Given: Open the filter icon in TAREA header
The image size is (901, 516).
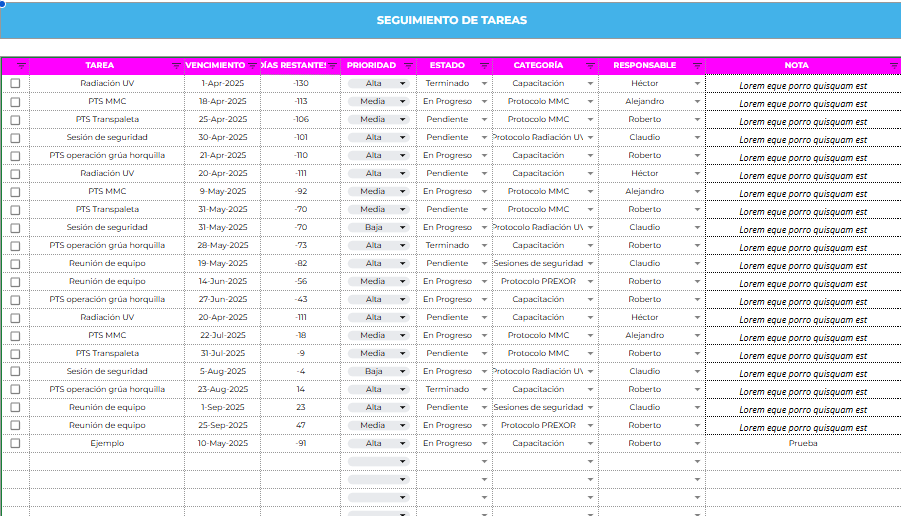Looking at the screenshot, I should click(177, 66).
